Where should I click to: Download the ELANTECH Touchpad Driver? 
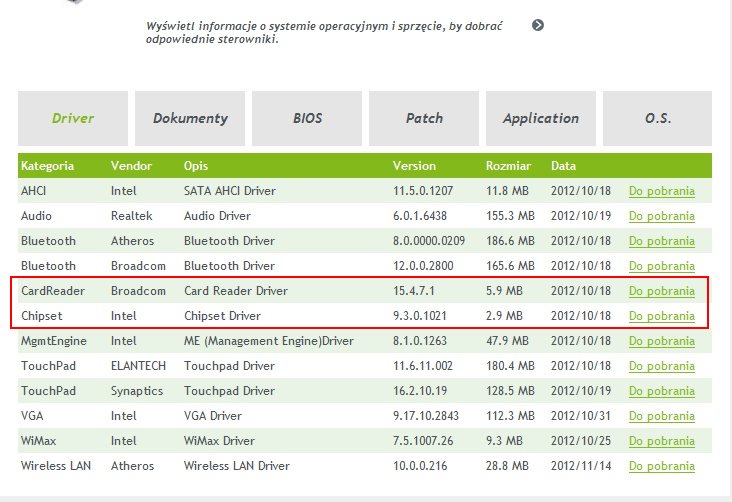(x=662, y=366)
